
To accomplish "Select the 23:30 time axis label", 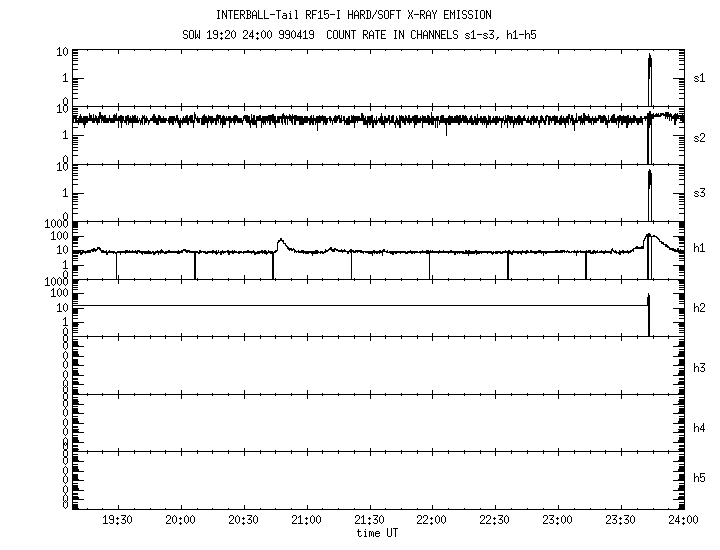I will point(620,521).
